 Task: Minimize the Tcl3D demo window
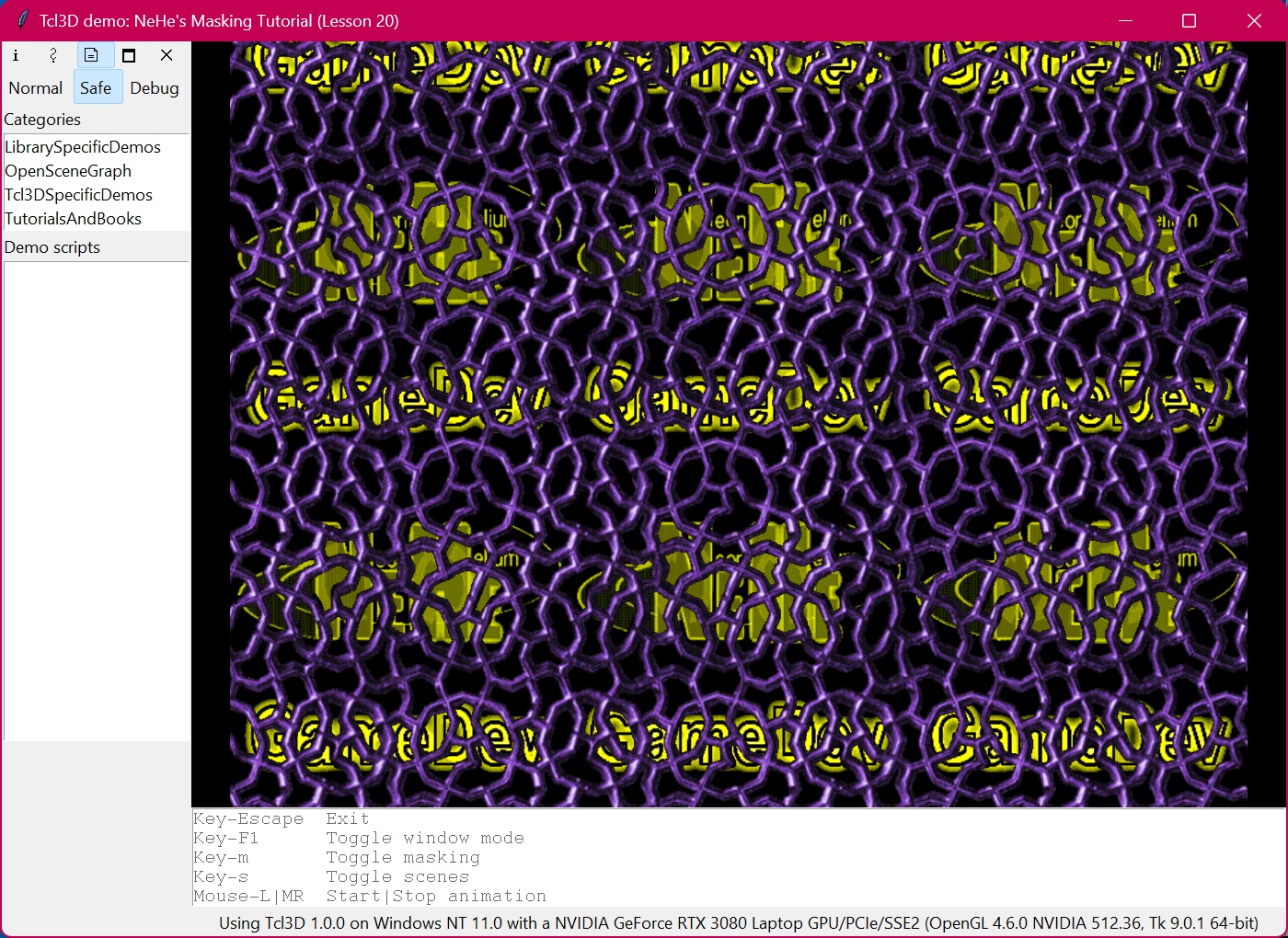pos(1124,20)
